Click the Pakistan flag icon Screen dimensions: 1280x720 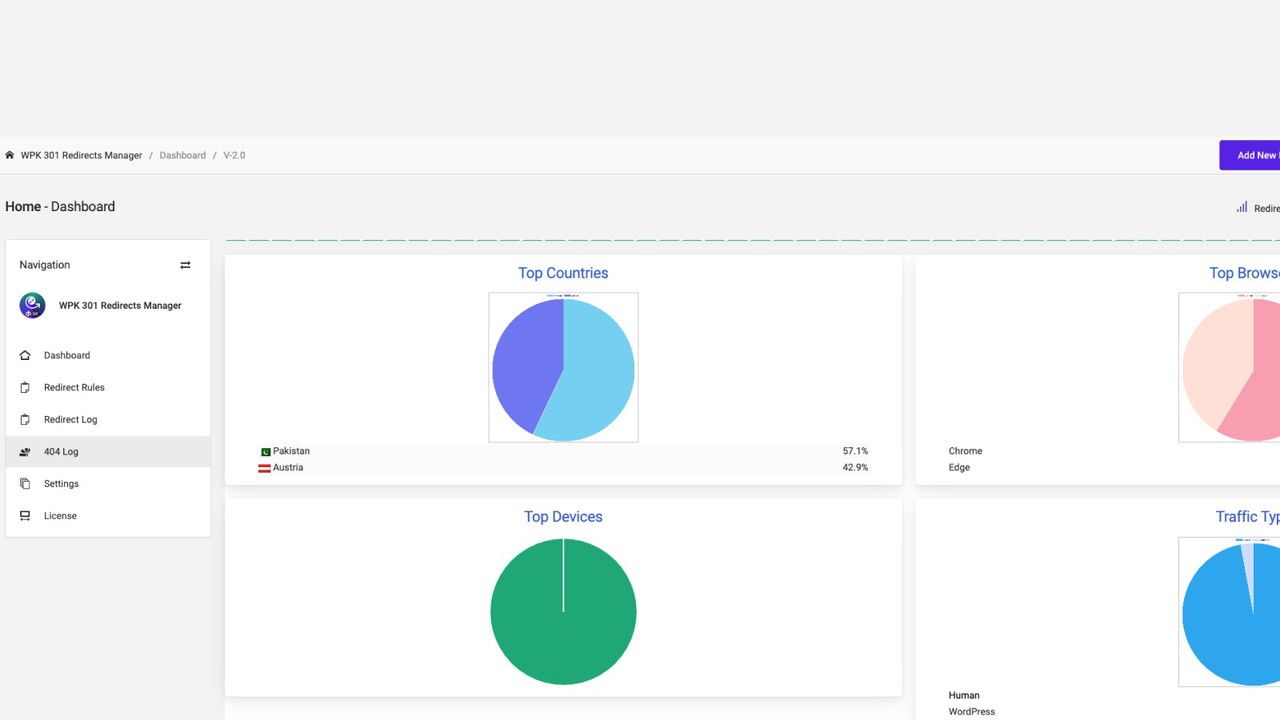265,452
